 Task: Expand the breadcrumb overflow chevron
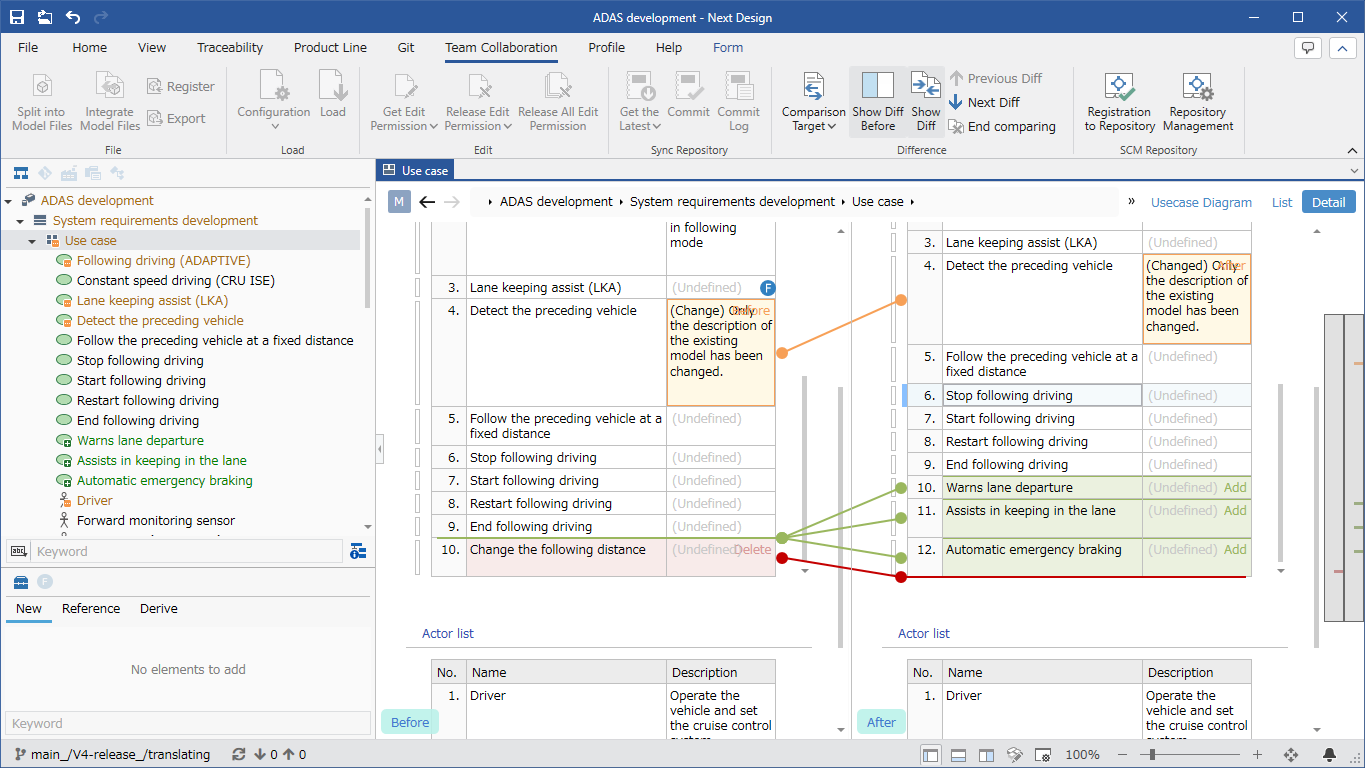[x=1131, y=201]
